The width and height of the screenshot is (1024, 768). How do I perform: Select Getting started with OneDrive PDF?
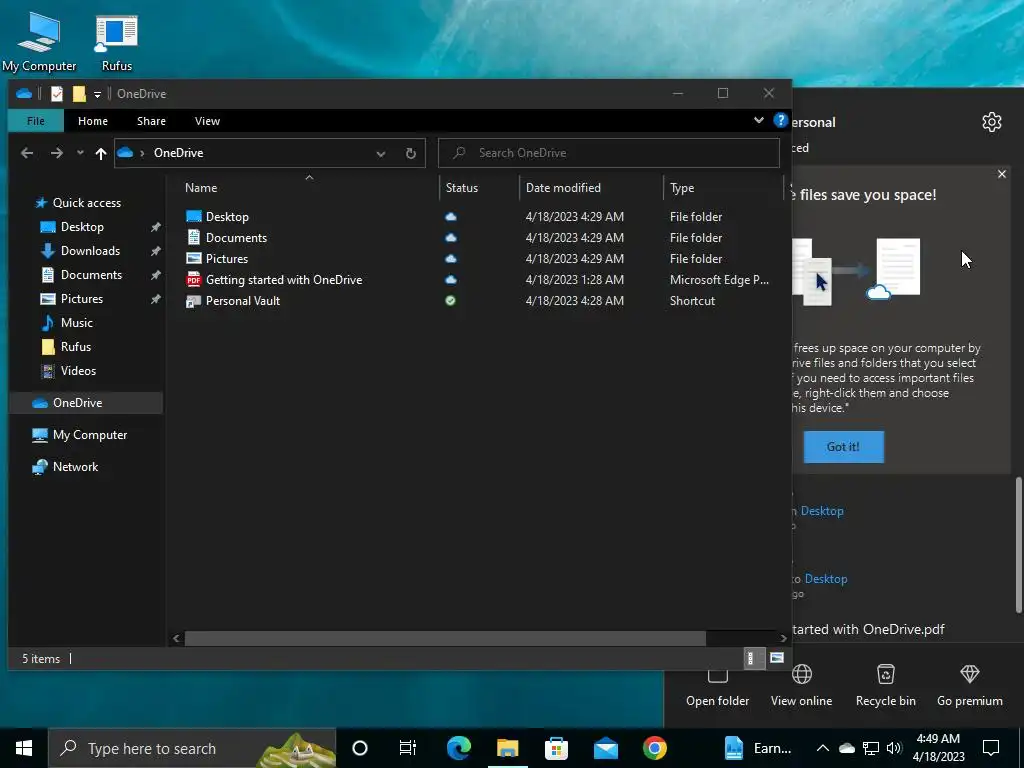pyautogui.click(x=283, y=280)
